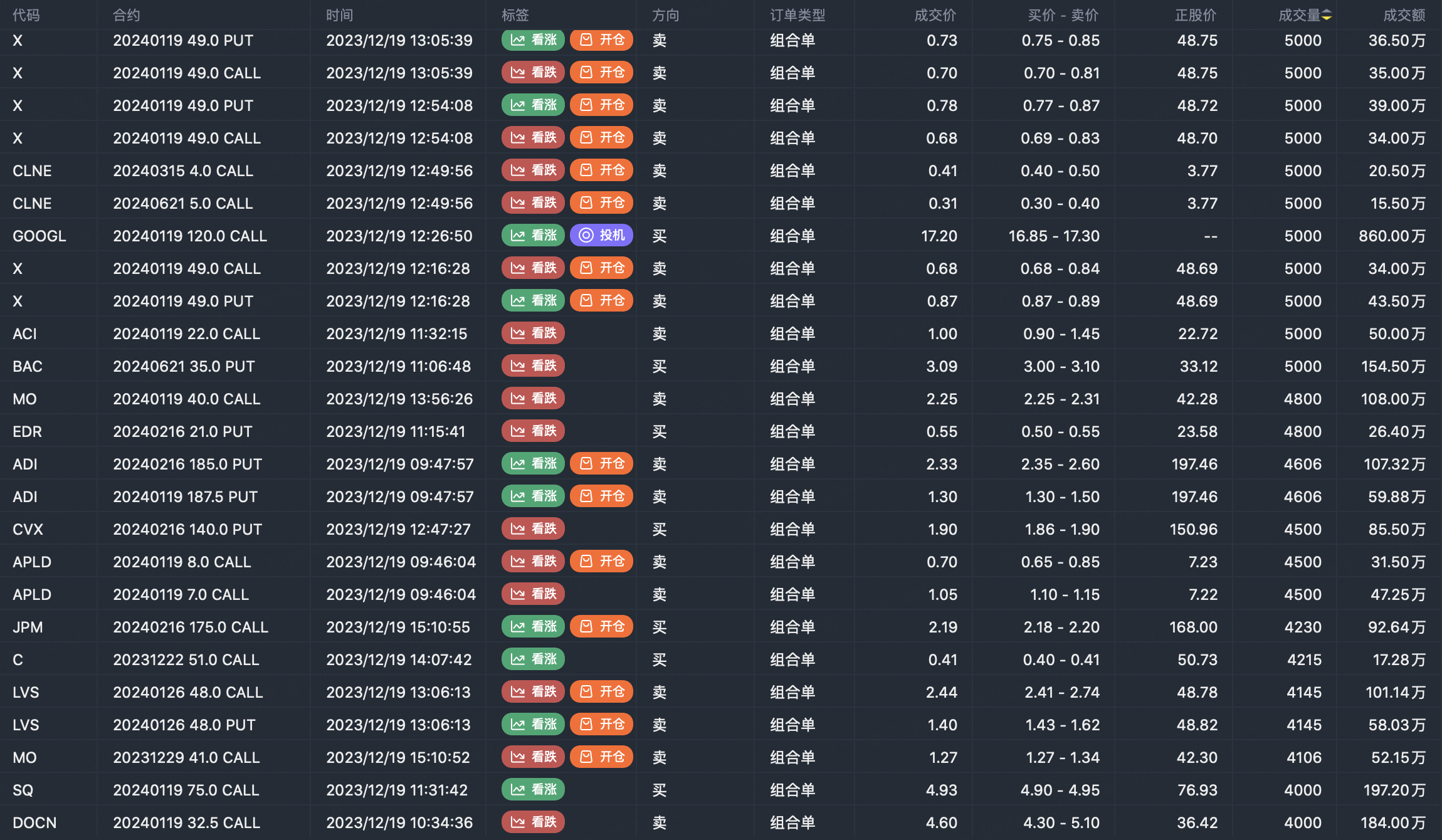
Task: Click the 成交量 sort arrow icon
Action: coord(1327,15)
